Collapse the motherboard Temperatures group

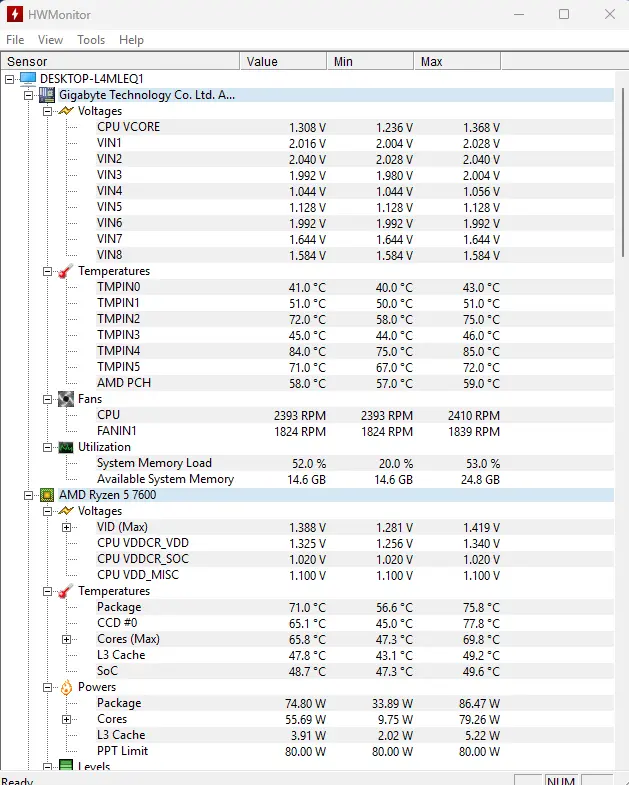tap(48, 271)
